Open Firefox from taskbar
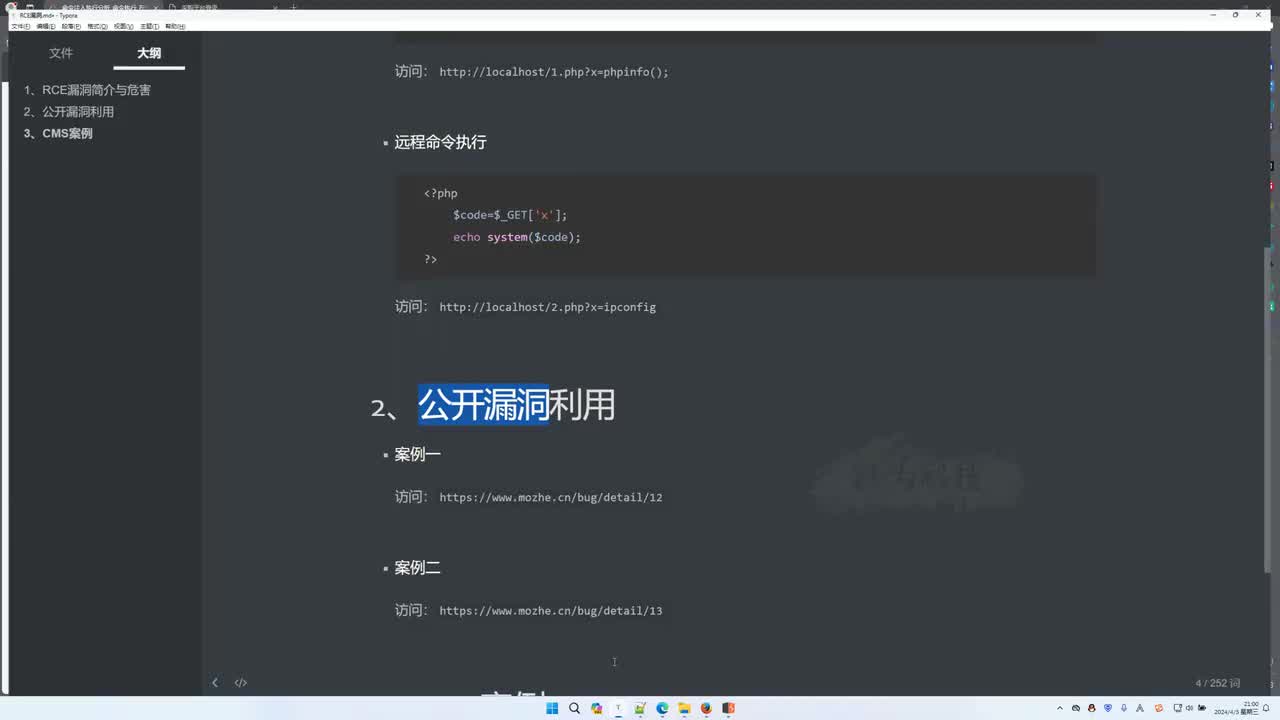This screenshot has width=1280, height=720. click(x=706, y=708)
